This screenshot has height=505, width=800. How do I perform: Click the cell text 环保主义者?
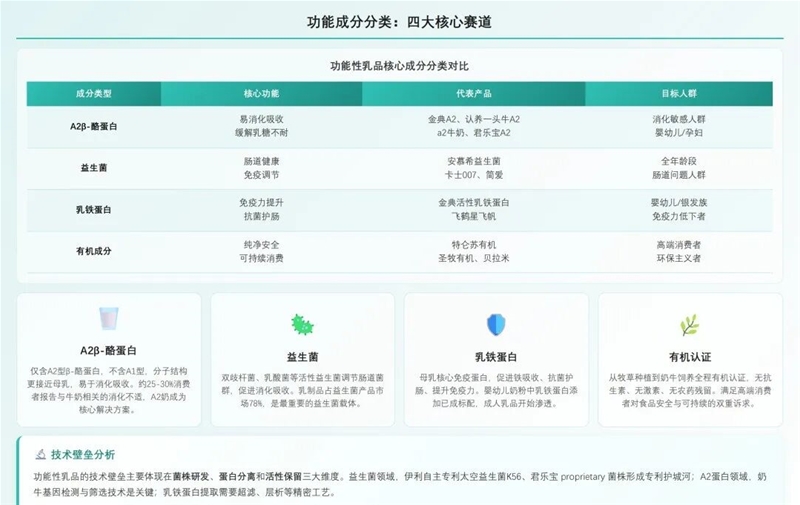click(x=679, y=258)
